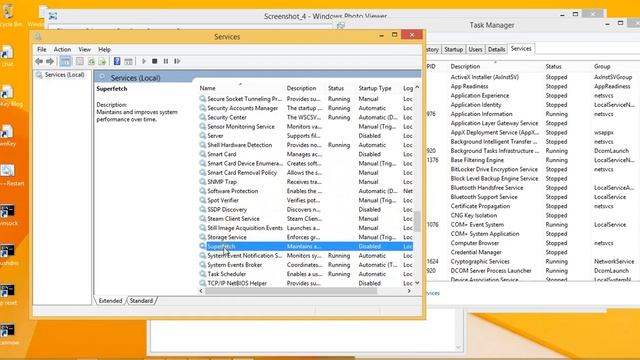Select Smart Card Removal Policy service

point(306,173)
